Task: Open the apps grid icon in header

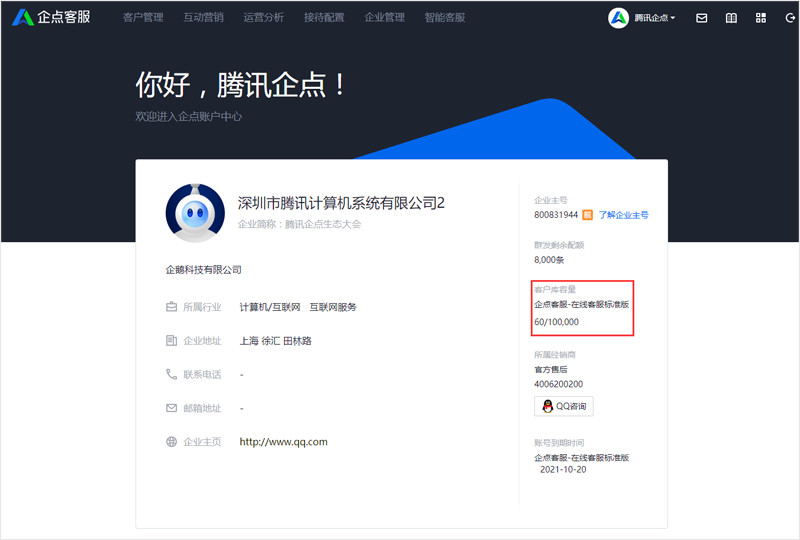Action: point(761,18)
